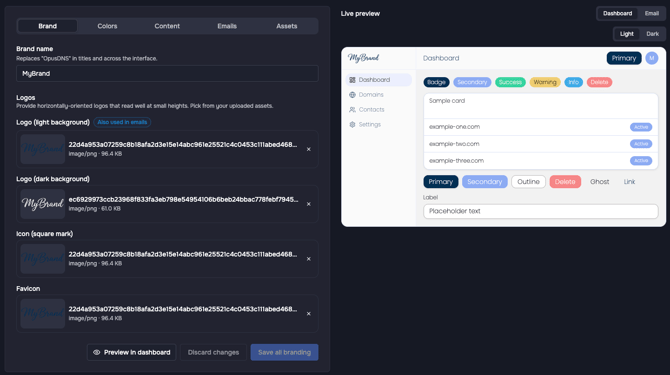
Task: Click the yellow Warning badge
Action: coord(545,82)
